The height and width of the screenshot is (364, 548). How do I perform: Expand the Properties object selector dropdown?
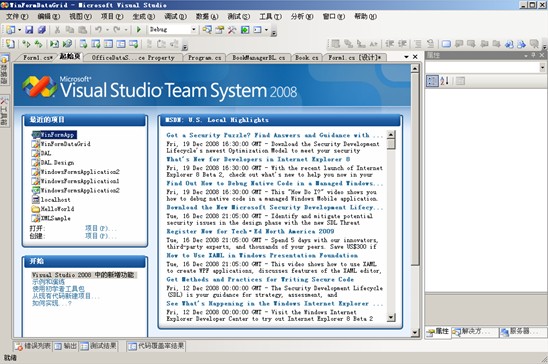tap(542, 67)
